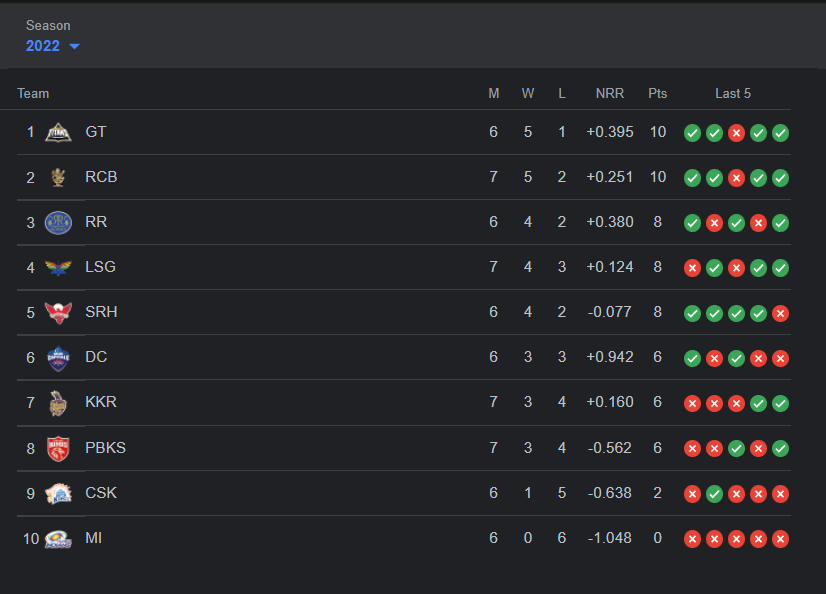Click the GT team logo icon

(58, 132)
